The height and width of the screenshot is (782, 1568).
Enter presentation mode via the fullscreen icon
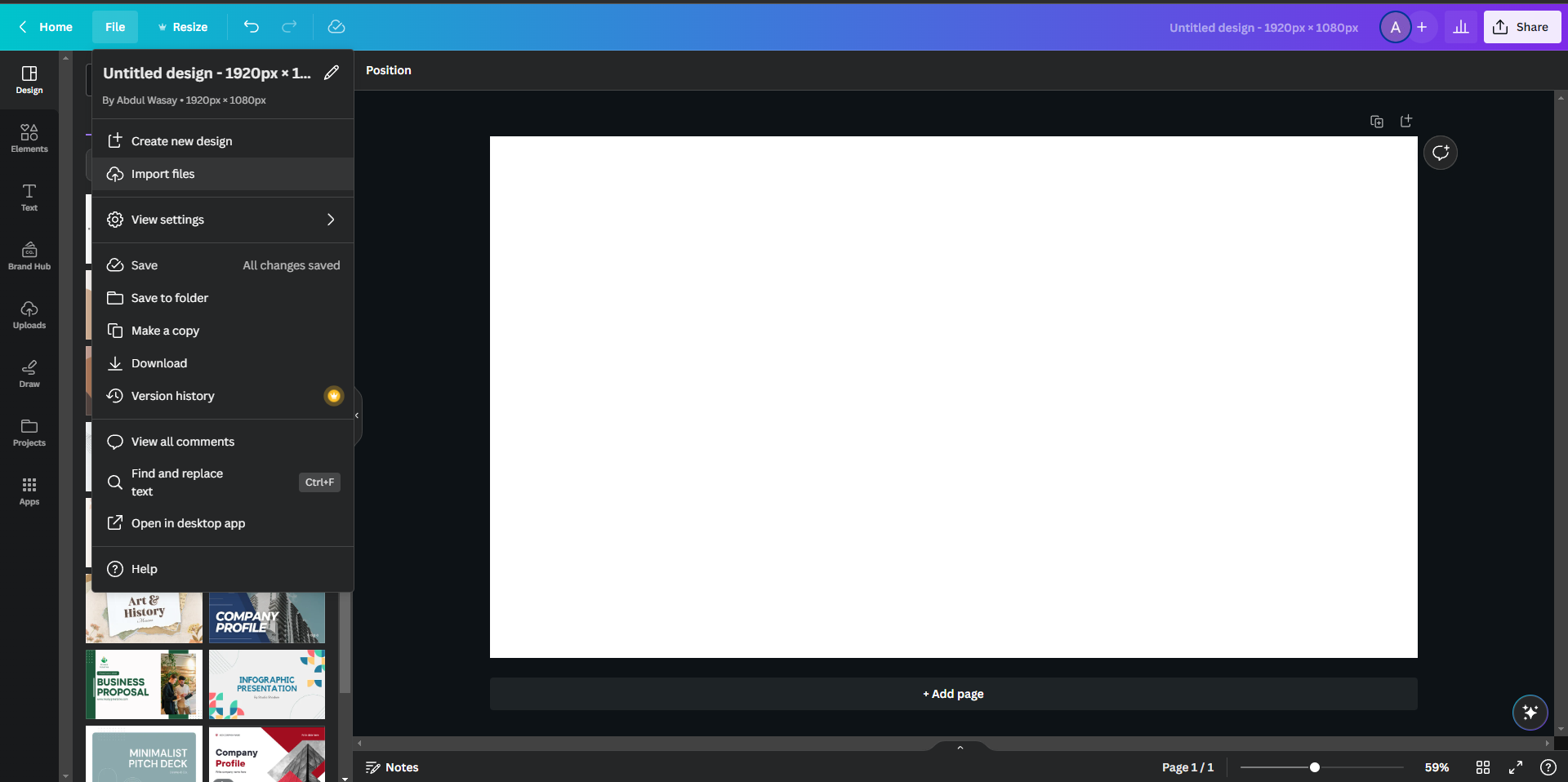pos(1516,767)
